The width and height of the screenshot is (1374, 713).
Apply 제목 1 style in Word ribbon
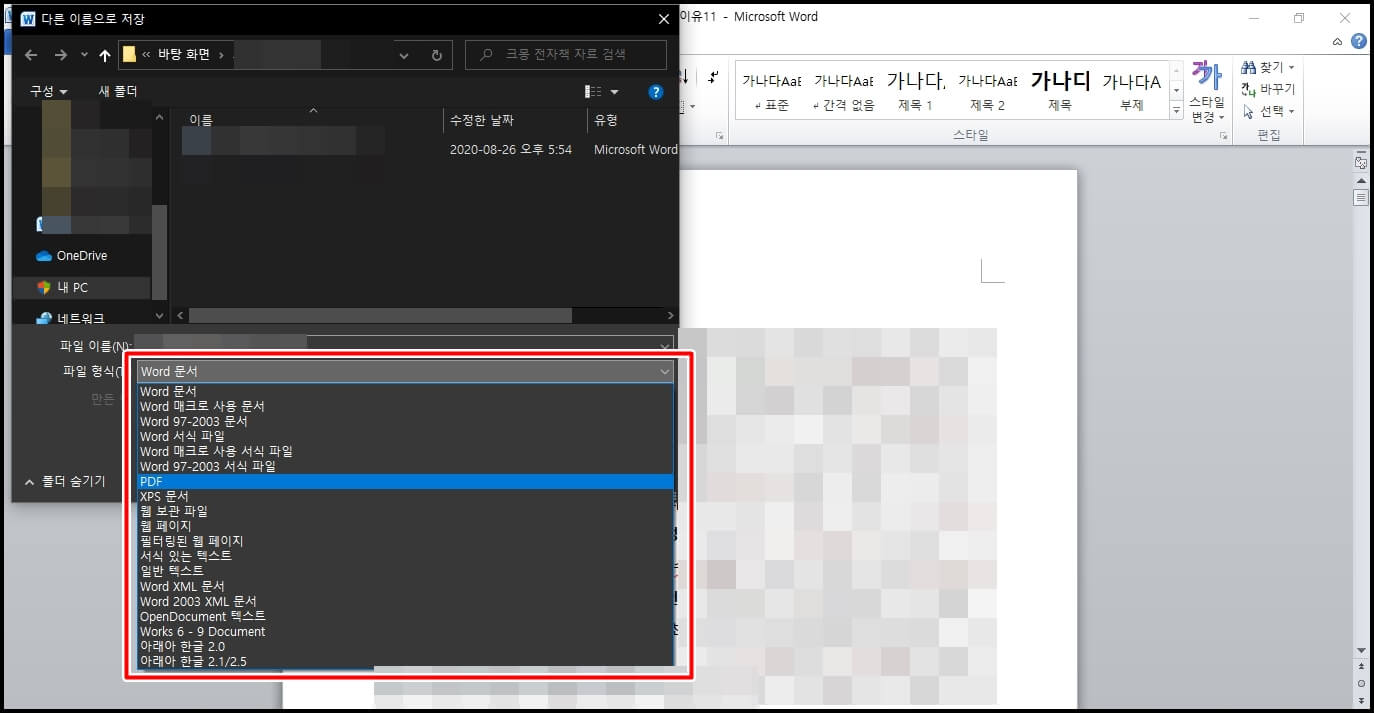pos(916,91)
